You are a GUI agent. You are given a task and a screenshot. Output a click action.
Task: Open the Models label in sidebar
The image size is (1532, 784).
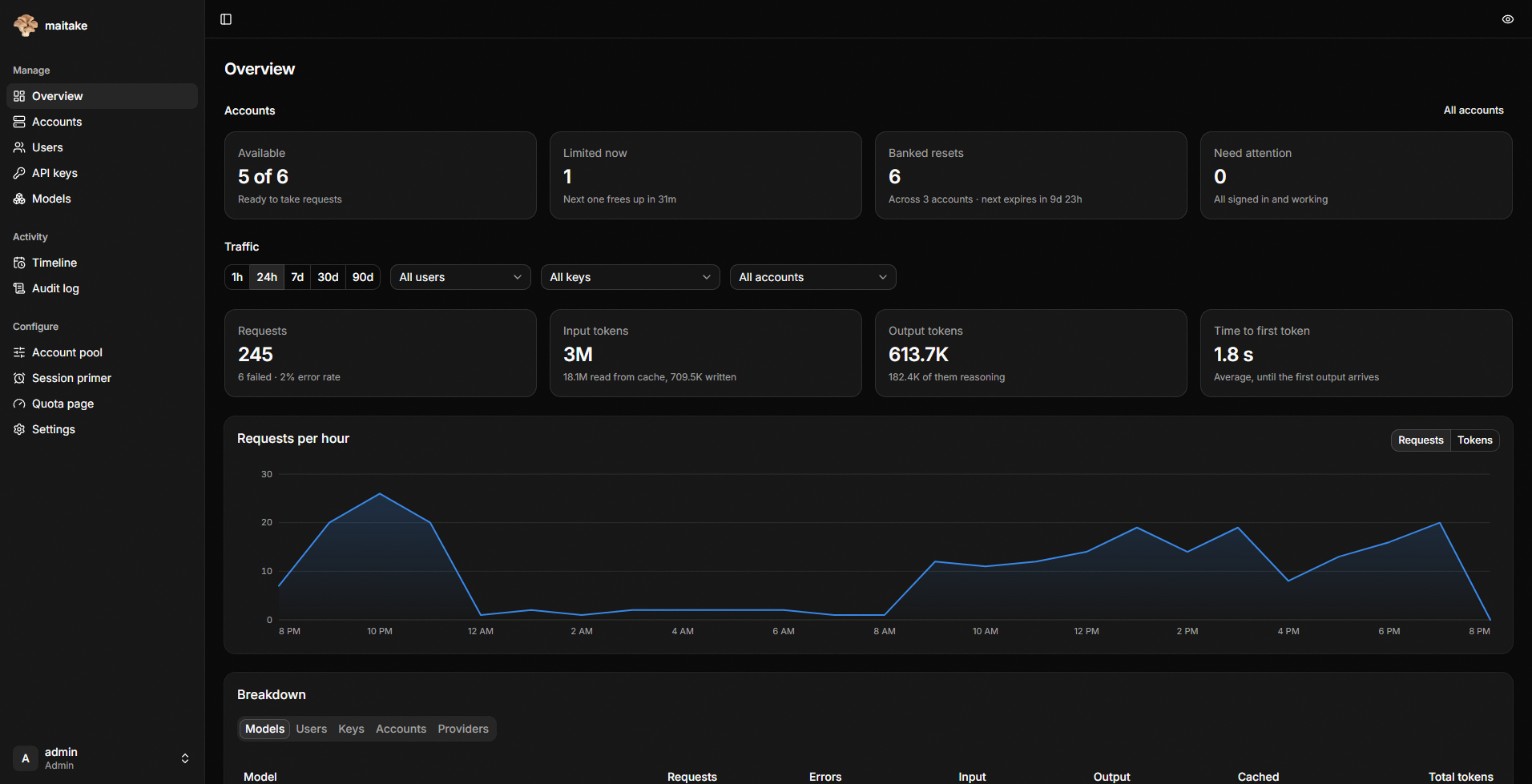[x=51, y=199]
